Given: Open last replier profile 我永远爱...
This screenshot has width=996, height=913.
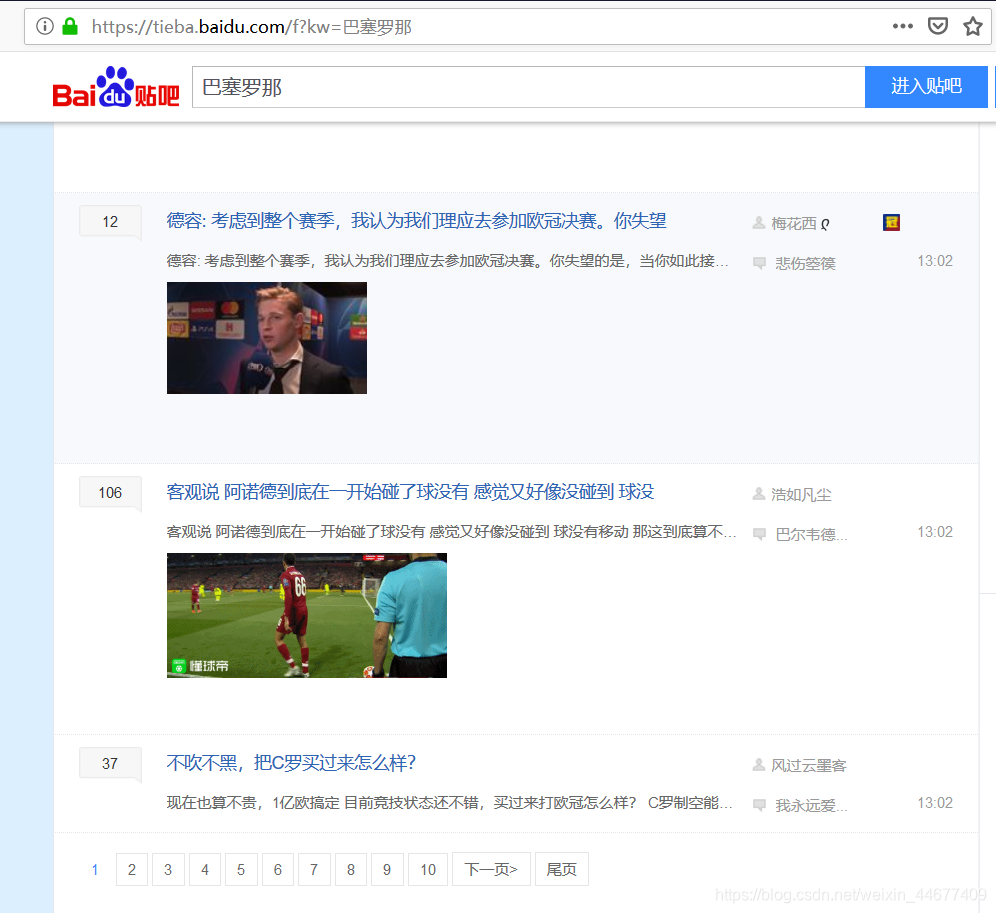Looking at the screenshot, I should point(811,806).
